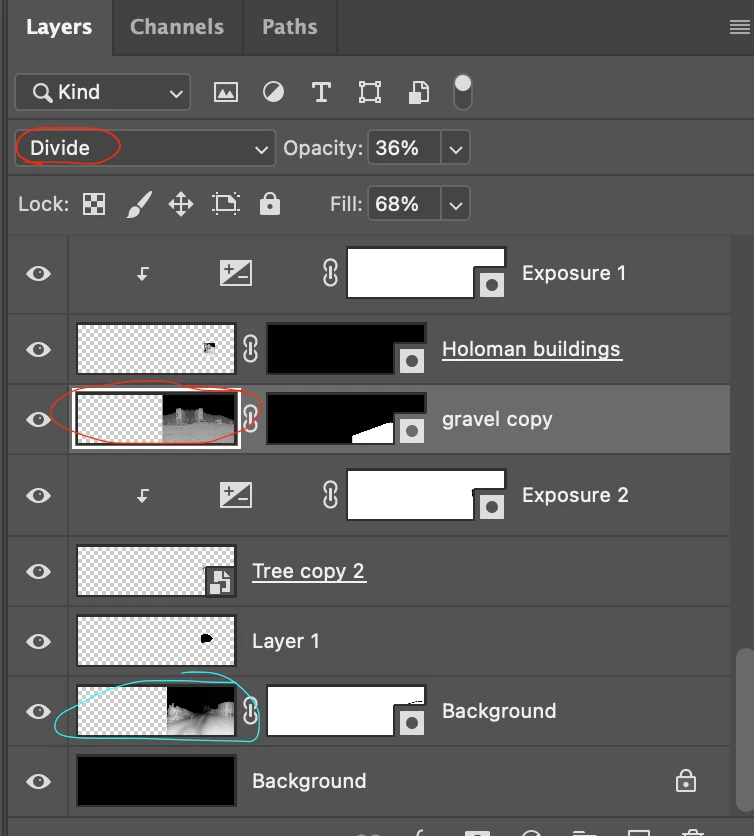
Task: Open the Layers panel menu icon
Action: (740, 27)
